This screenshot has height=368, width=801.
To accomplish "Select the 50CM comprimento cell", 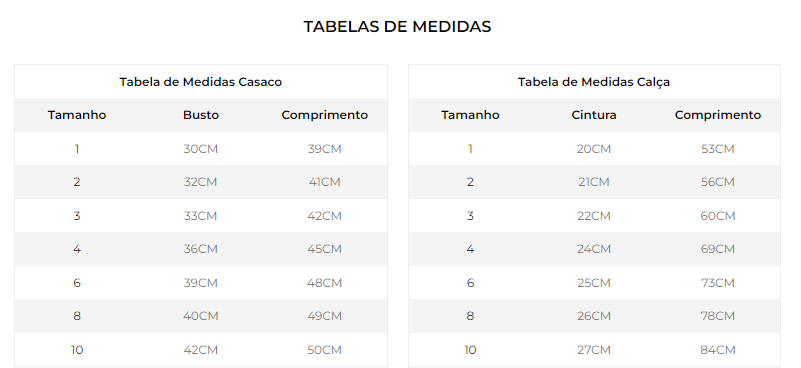I will tap(324, 350).
